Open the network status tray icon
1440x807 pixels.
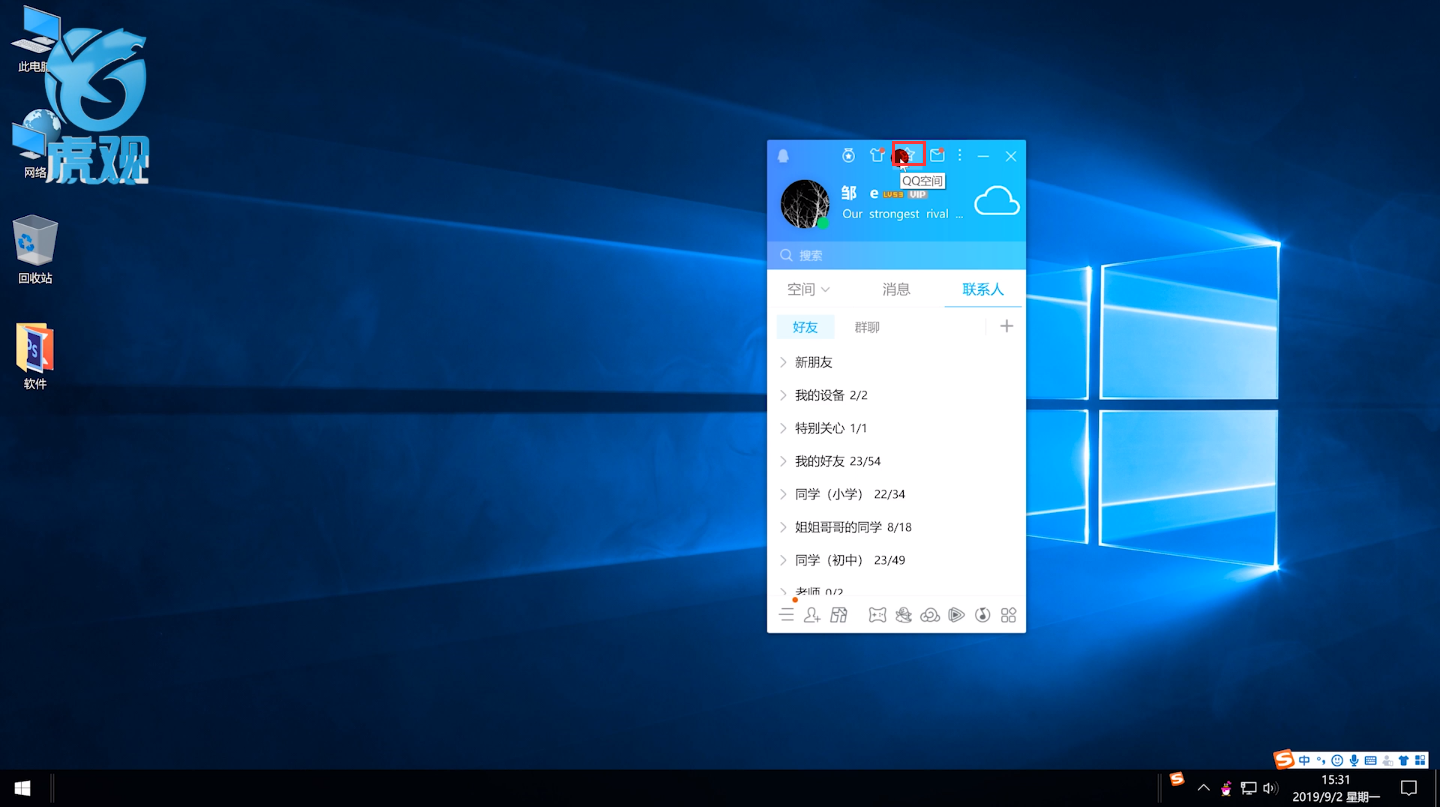(x=1248, y=788)
